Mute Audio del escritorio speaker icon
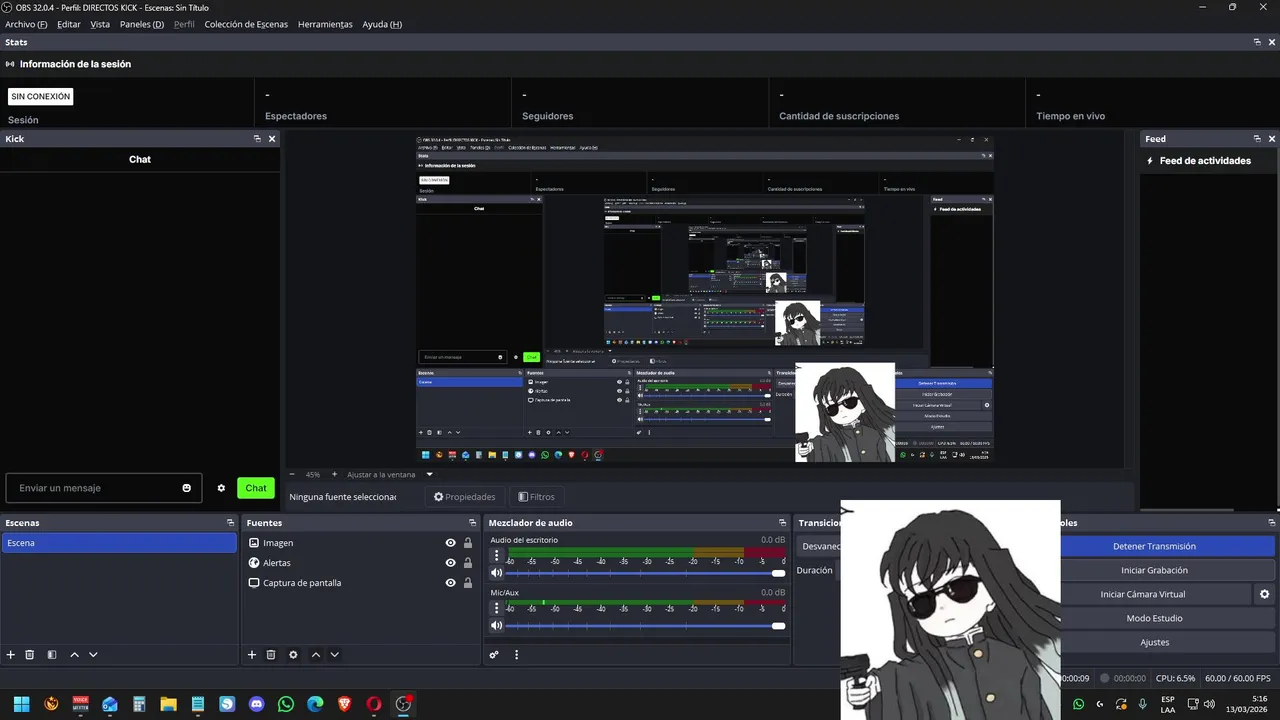This screenshot has height=720, width=1280. [497, 573]
